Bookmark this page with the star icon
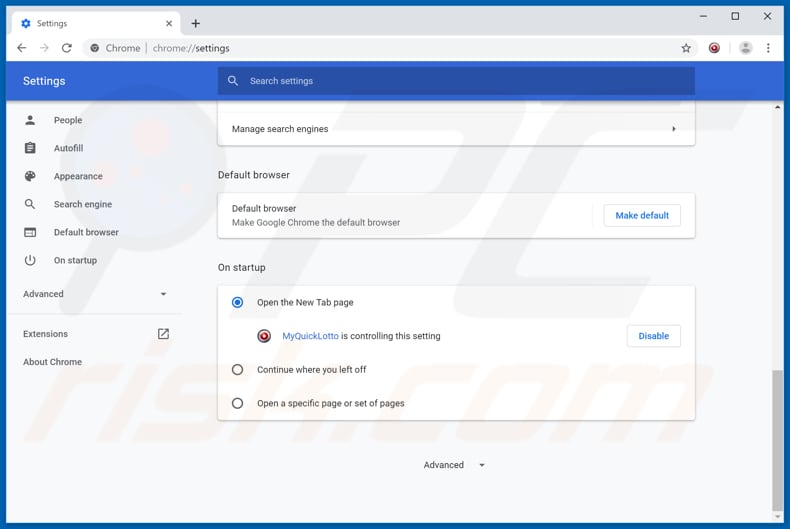Viewport: 790px width, 529px height. click(686, 48)
